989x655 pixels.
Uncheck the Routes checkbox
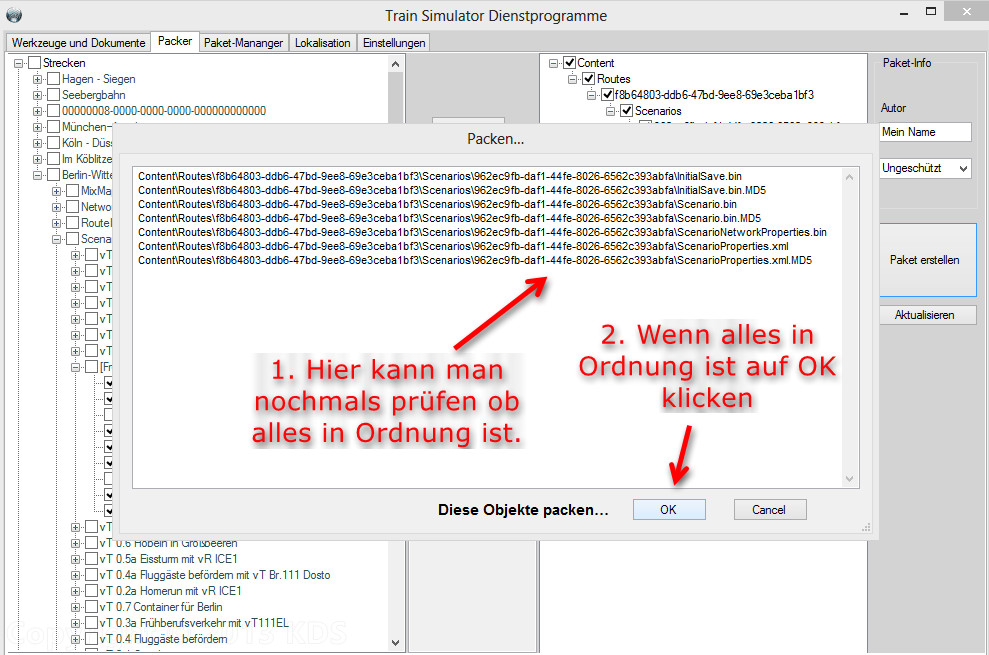tap(588, 79)
